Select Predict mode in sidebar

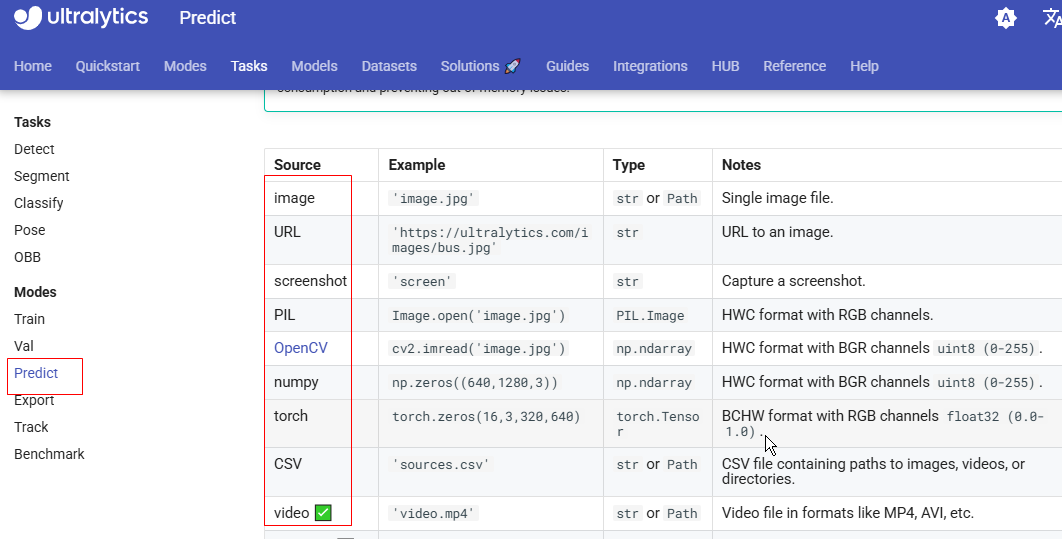point(36,373)
